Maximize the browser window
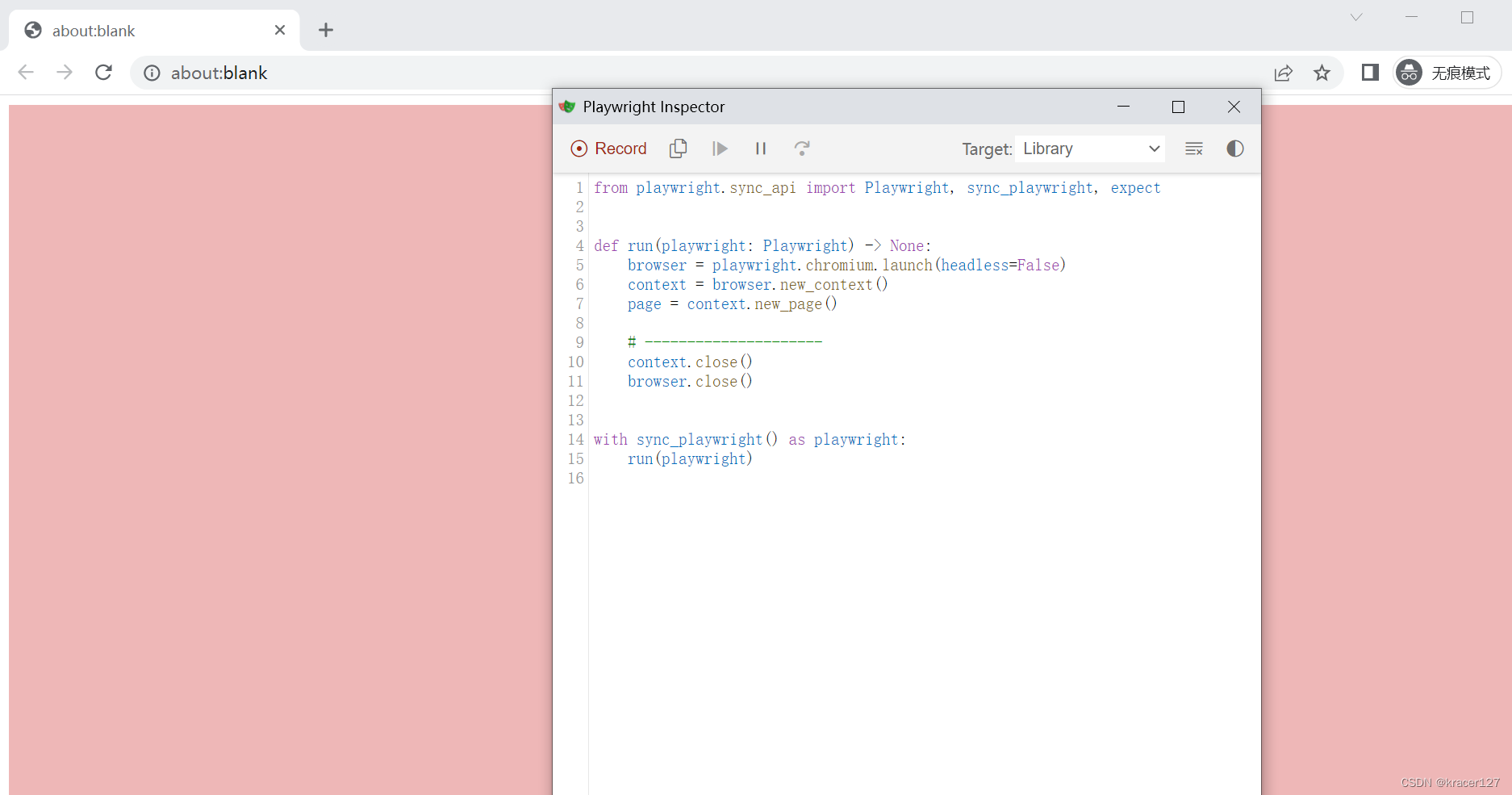Screen dimensions: 1512x795 1467,17
